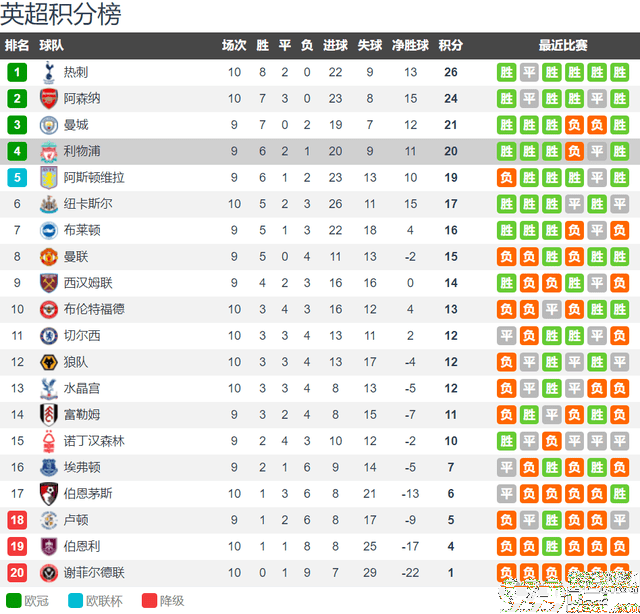This screenshot has height=614, width=640.
Task: Open the Arsenal (阿森纳) team badge
Action: click(49, 99)
